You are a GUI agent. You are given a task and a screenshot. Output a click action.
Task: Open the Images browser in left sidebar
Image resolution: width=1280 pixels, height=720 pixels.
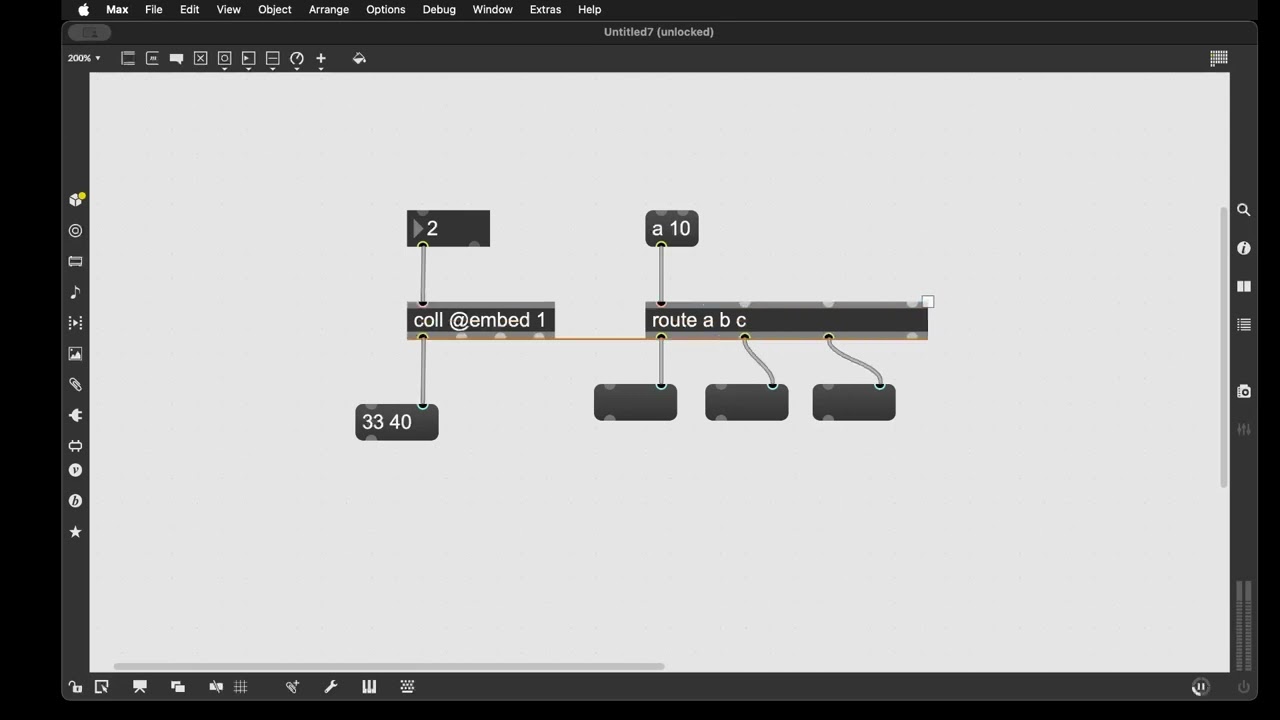(75, 354)
